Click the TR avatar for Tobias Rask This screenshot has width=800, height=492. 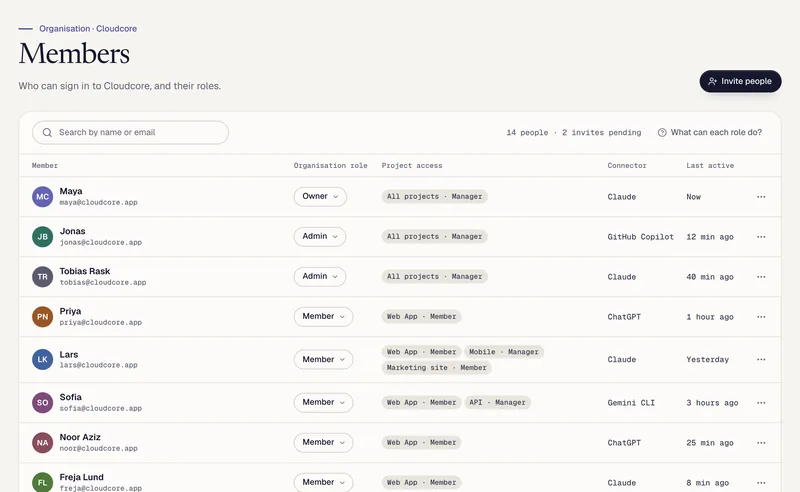[x=42, y=277]
